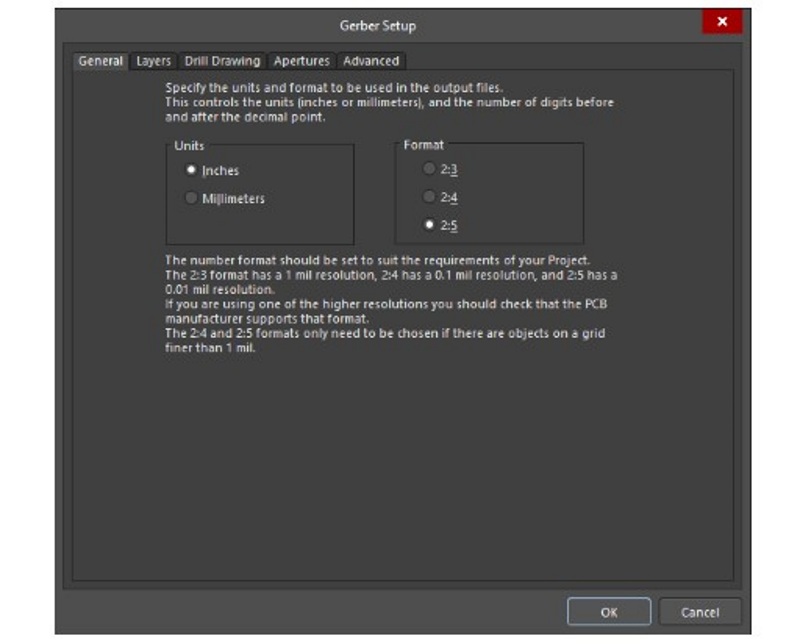Screen dimensions: 800x644
Task: Choose the Millimeters units option
Action: click(191, 199)
